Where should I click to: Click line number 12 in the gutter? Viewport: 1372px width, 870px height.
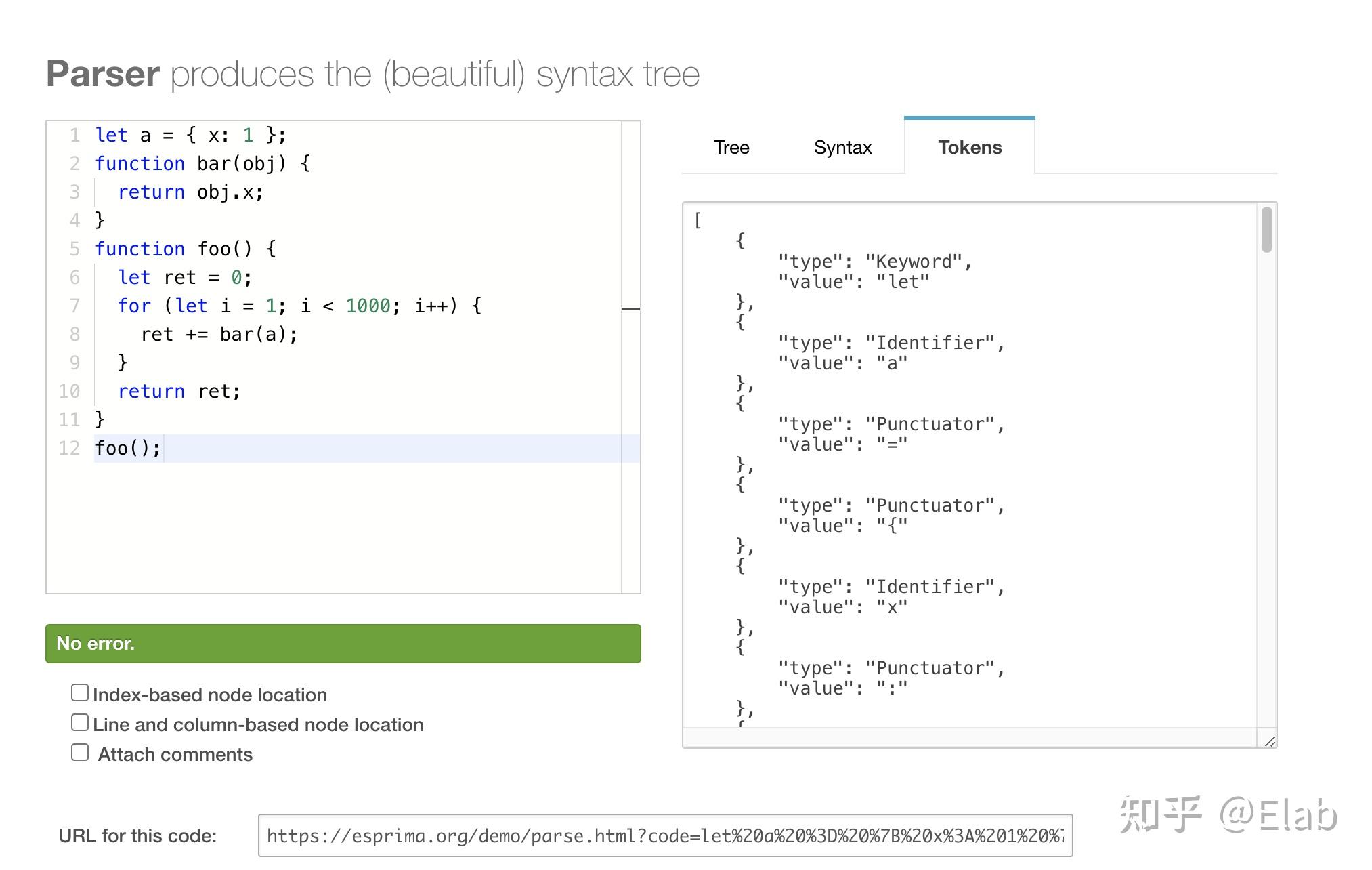69,448
